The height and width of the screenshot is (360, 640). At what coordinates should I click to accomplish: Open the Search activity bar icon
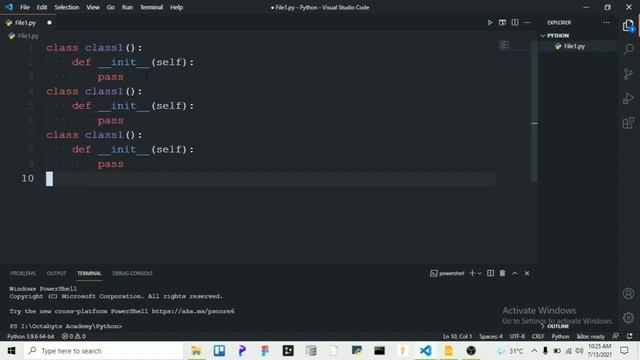[628, 49]
